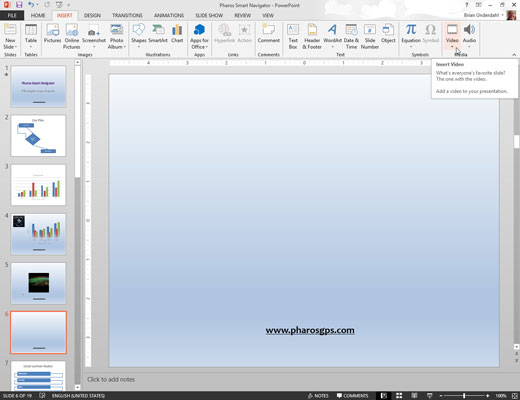Insert an Equation symbol
The width and height of the screenshot is (520, 400).
(411, 36)
